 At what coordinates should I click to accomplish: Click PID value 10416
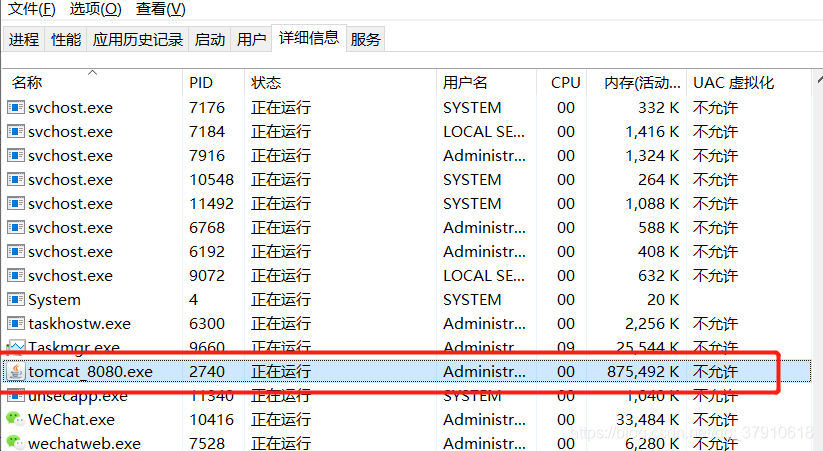(x=211, y=419)
